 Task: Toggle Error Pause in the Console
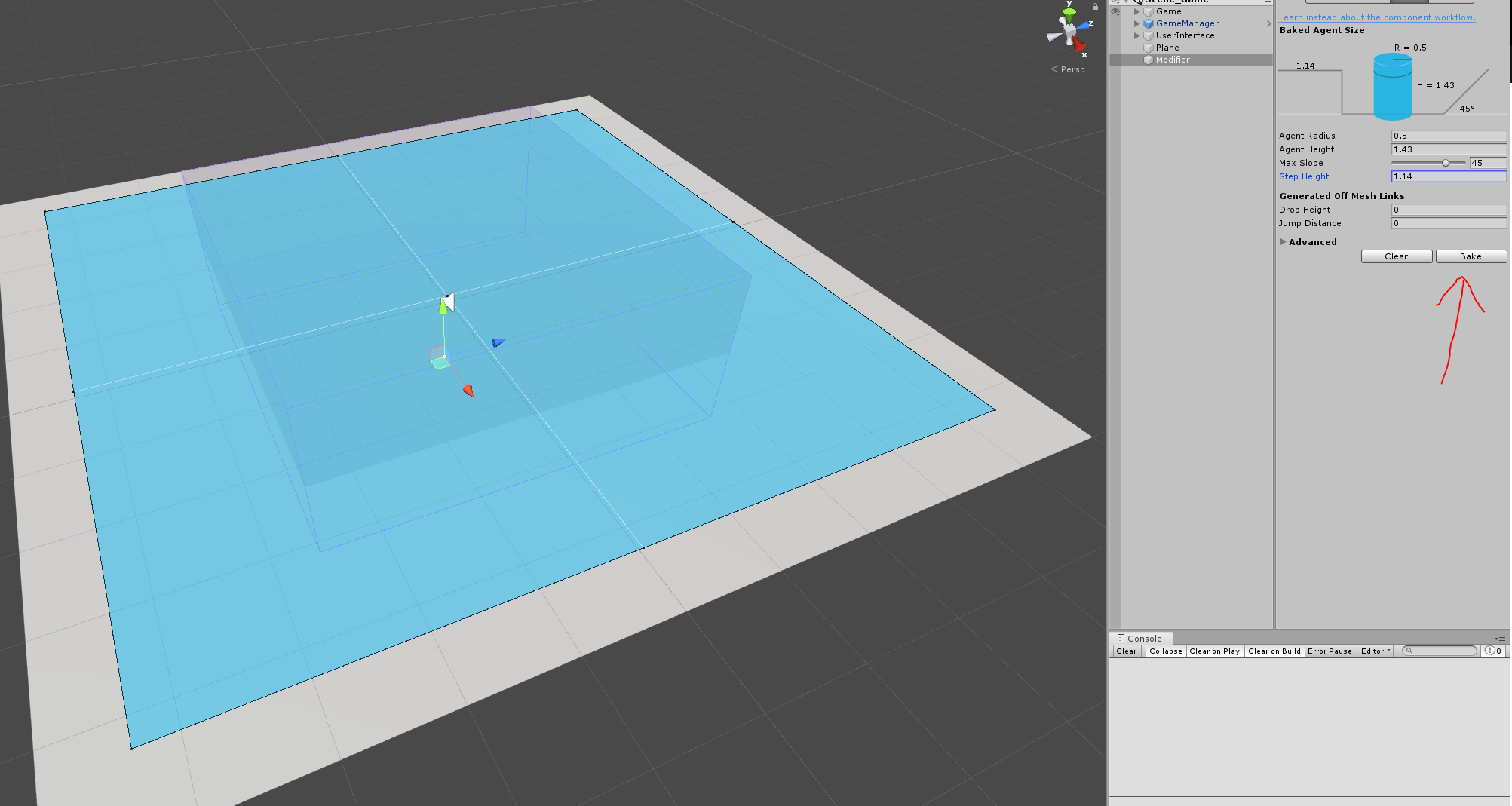1330,651
